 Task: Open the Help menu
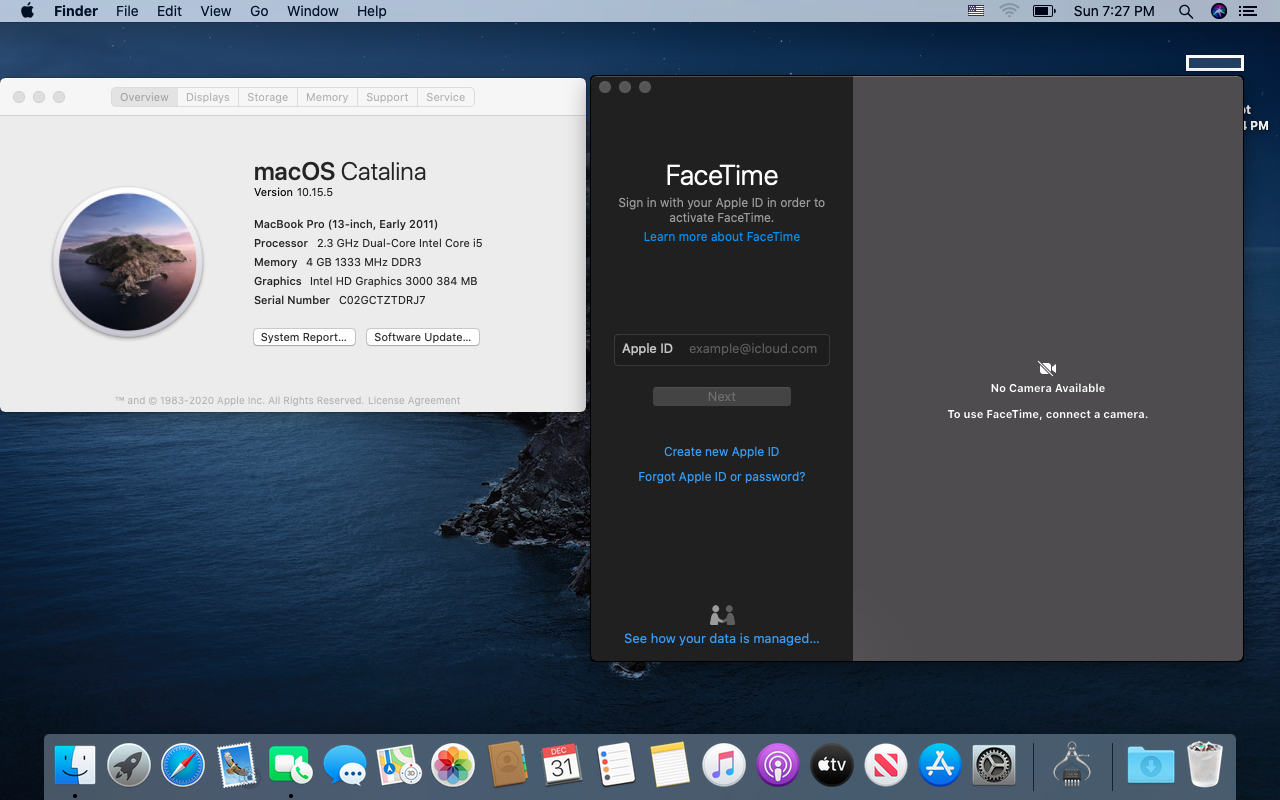click(371, 11)
